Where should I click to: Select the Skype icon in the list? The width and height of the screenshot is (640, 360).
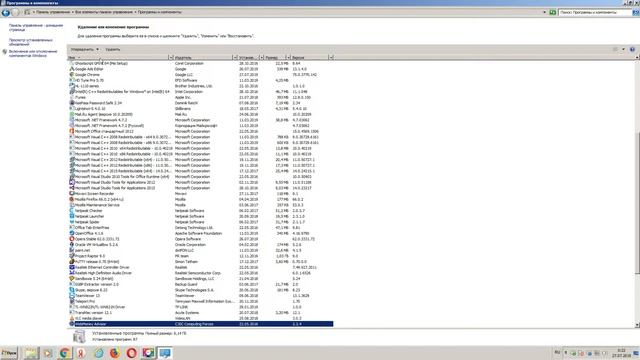pos(72,290)
